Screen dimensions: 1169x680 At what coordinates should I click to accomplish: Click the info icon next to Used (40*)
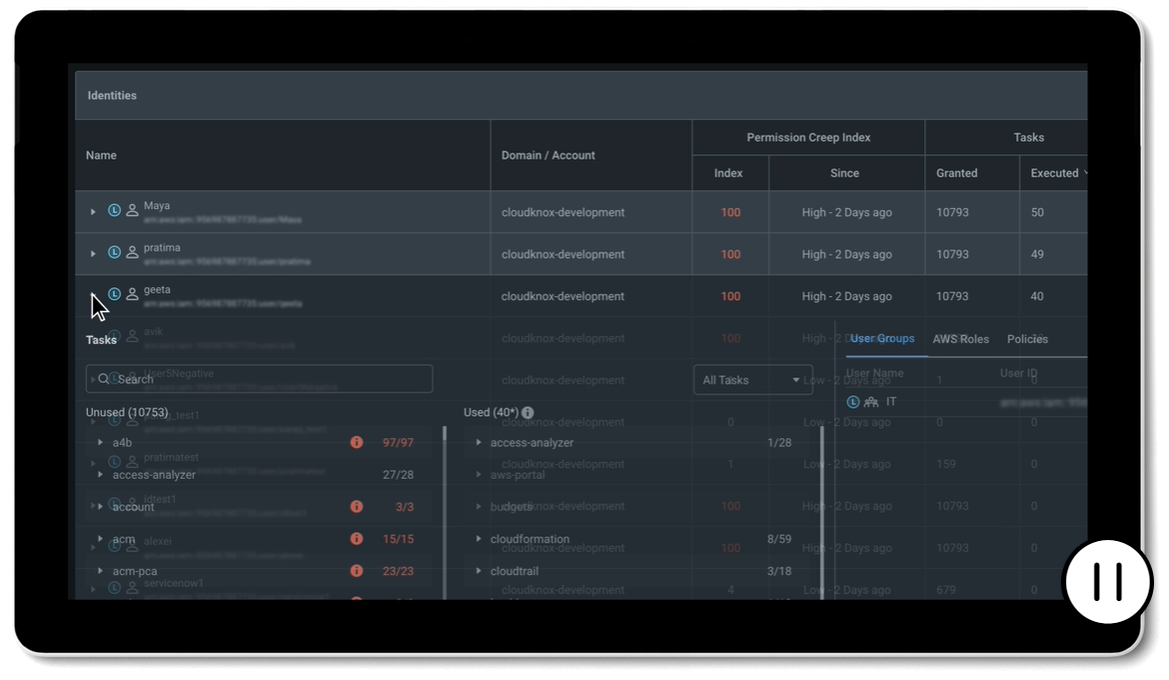(x=528, y=413)
